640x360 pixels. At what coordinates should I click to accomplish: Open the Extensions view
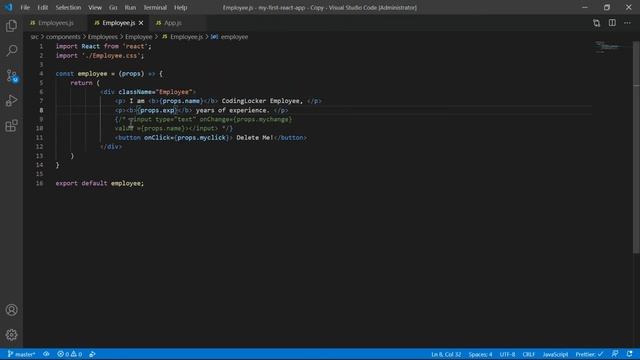click(11, 125)
